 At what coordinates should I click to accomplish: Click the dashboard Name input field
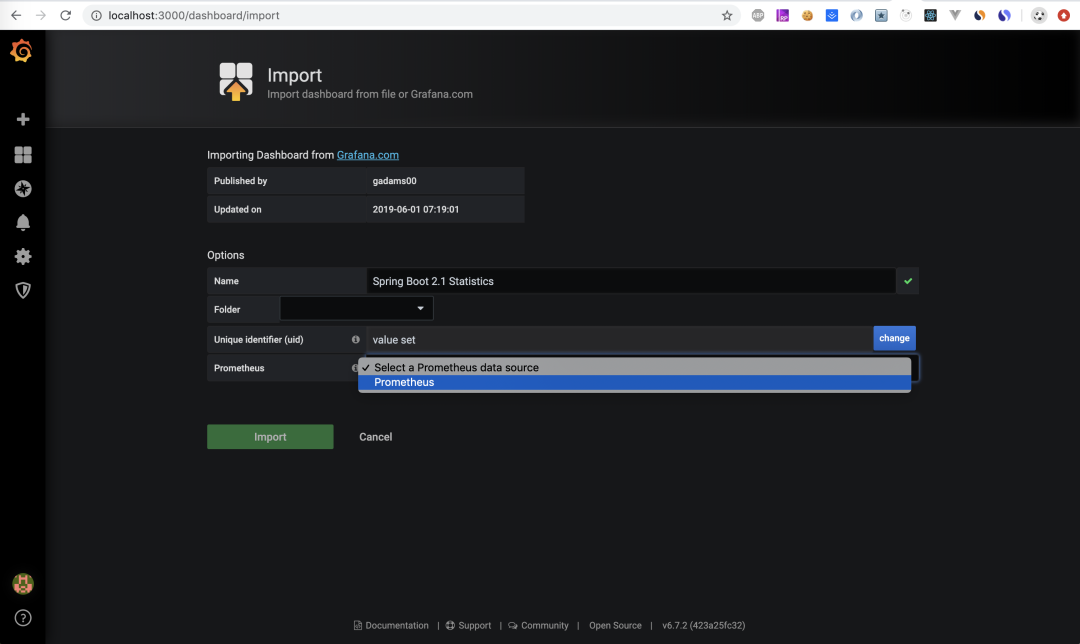click(x=631, y=281)
